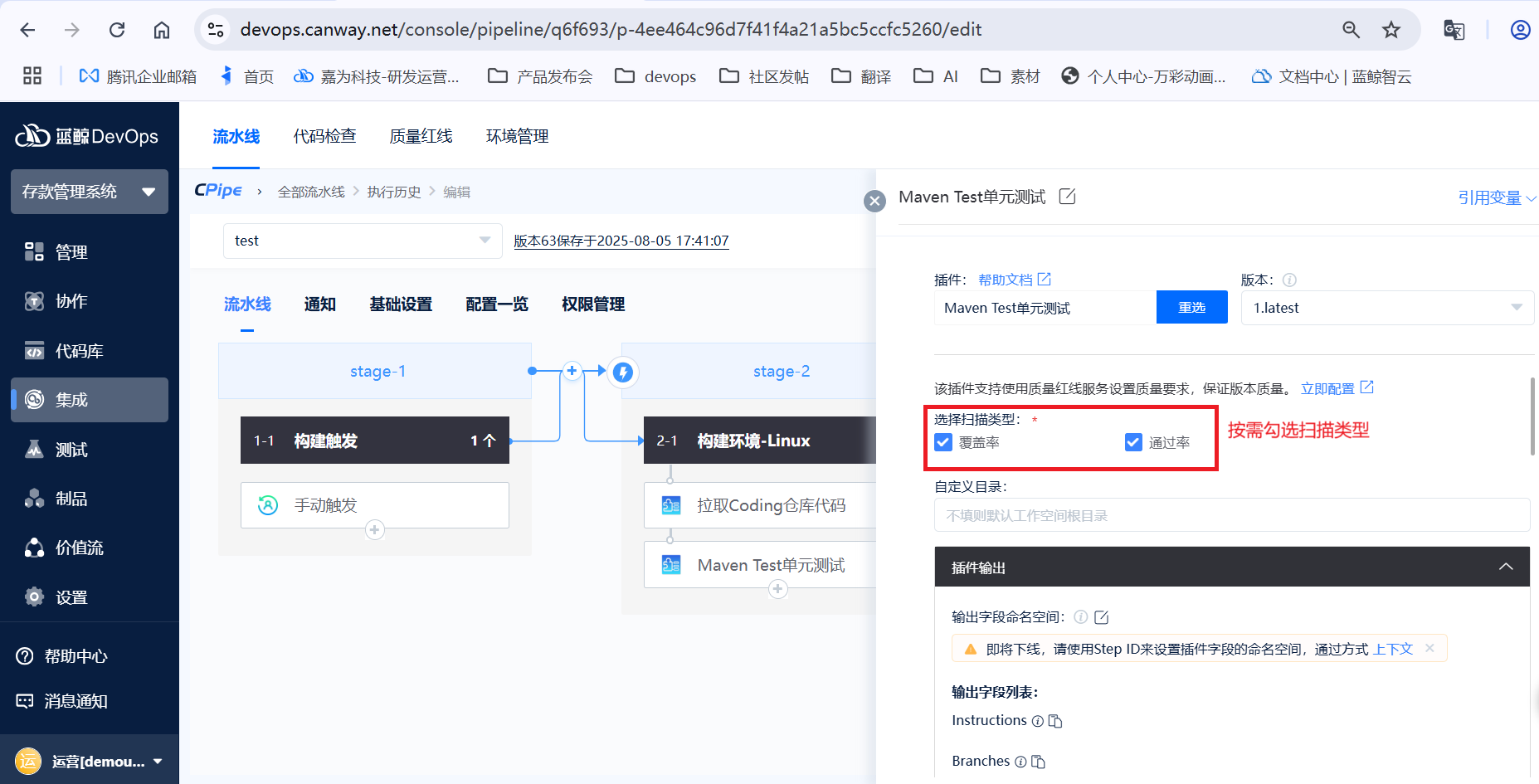Open the 基础设置 tab
The height and width of the screenshot is (784, 1539).
(401, 304)
